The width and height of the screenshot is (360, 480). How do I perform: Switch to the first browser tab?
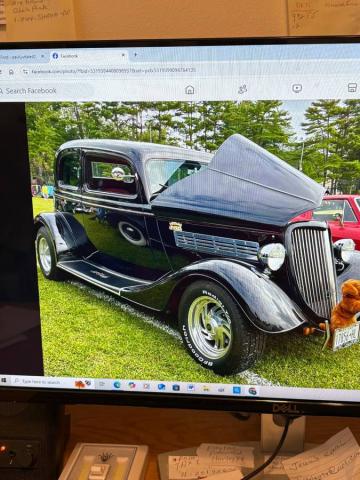click(x=23, y=57)
